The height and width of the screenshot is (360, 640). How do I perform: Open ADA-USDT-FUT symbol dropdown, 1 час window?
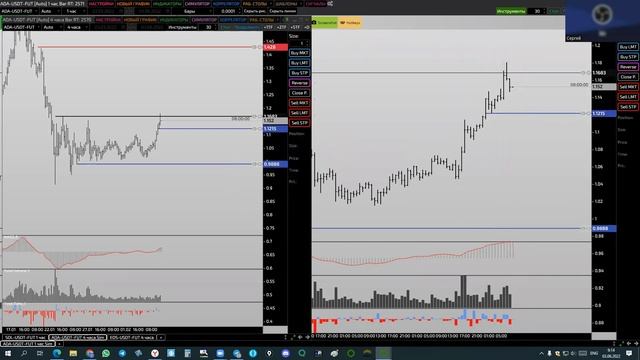point(19,11)
